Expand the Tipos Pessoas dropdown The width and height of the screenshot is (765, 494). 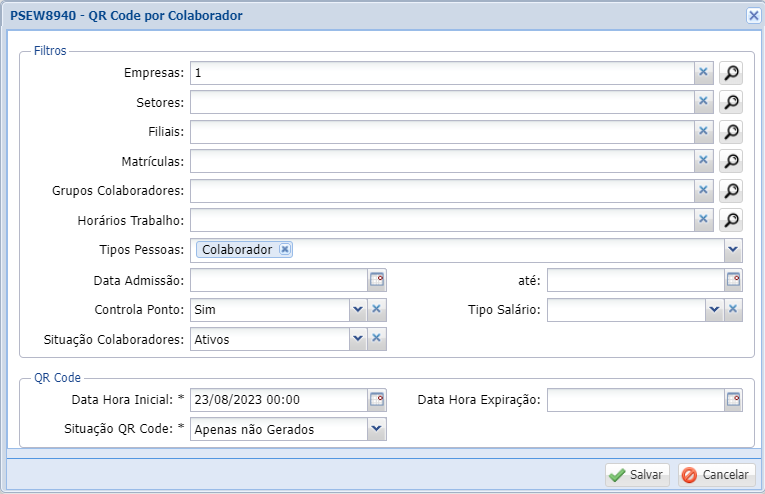coord(733,250)
